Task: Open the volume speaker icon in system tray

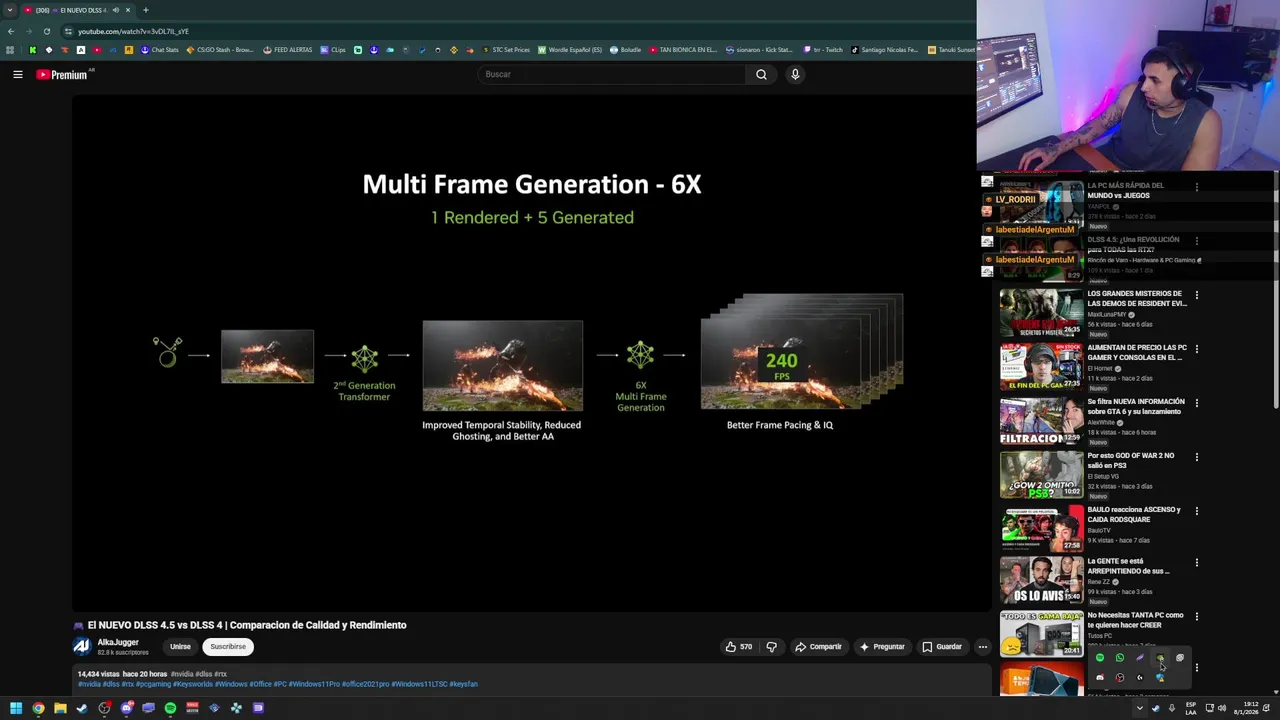Action: click(1222, 708)
